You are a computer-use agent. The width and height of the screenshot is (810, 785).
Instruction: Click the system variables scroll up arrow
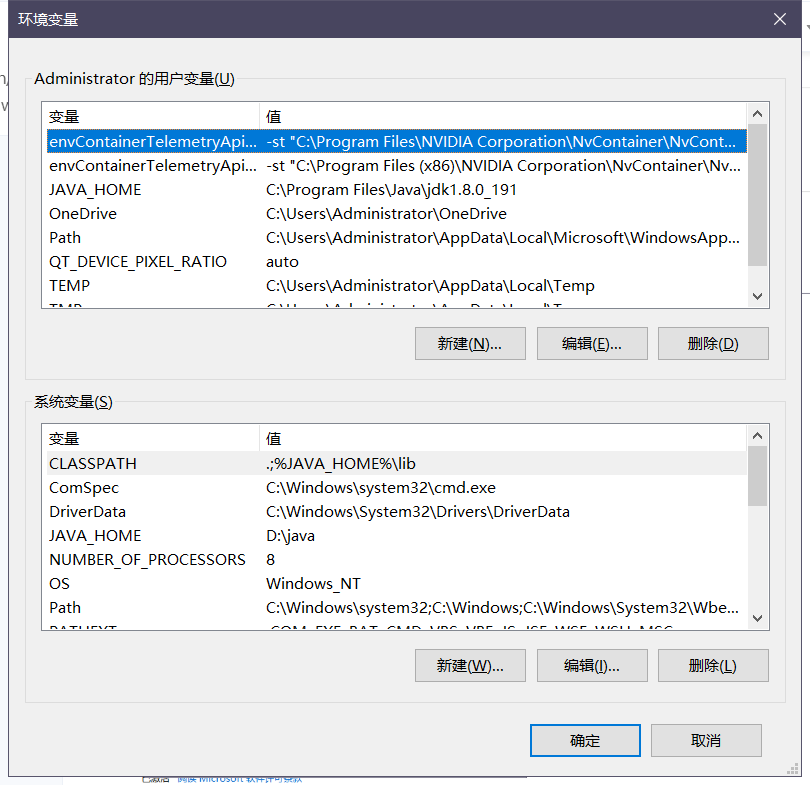[757, 436]
